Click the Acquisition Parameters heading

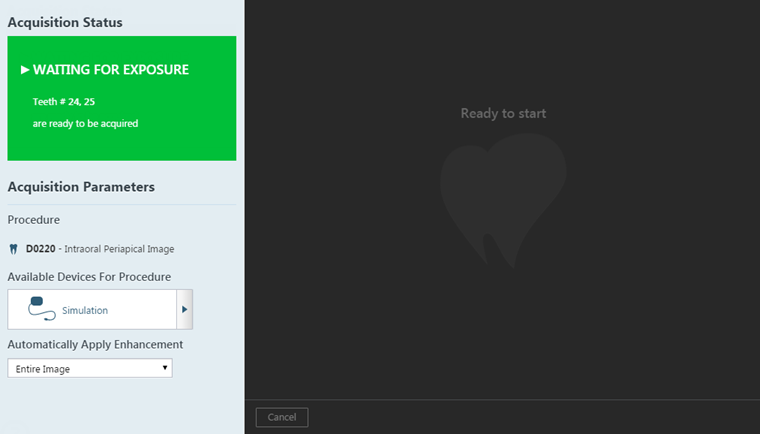81,187
